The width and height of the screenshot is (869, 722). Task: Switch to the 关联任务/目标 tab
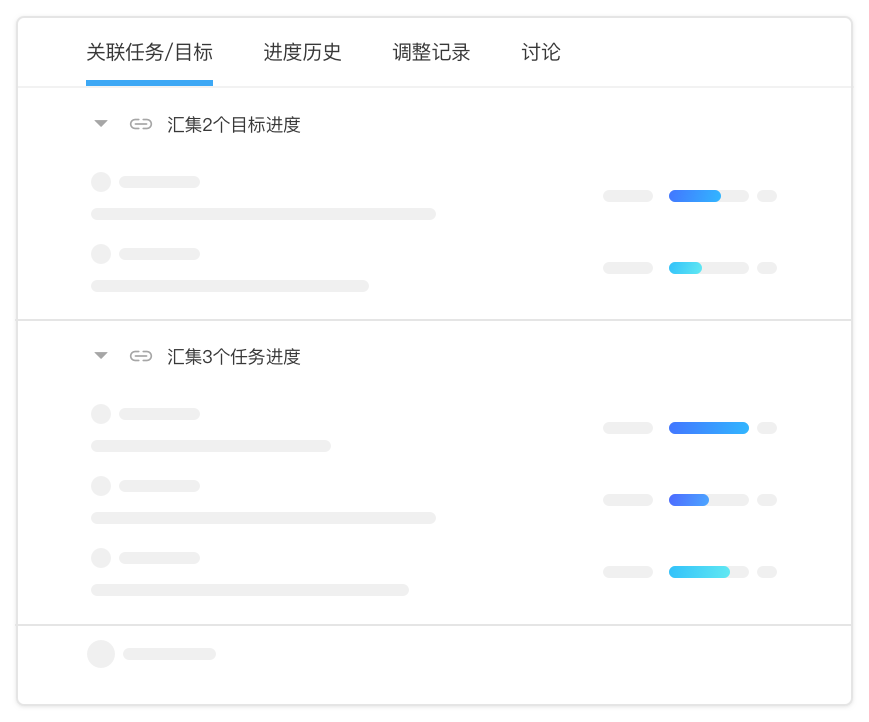click(x=150, y=53)
